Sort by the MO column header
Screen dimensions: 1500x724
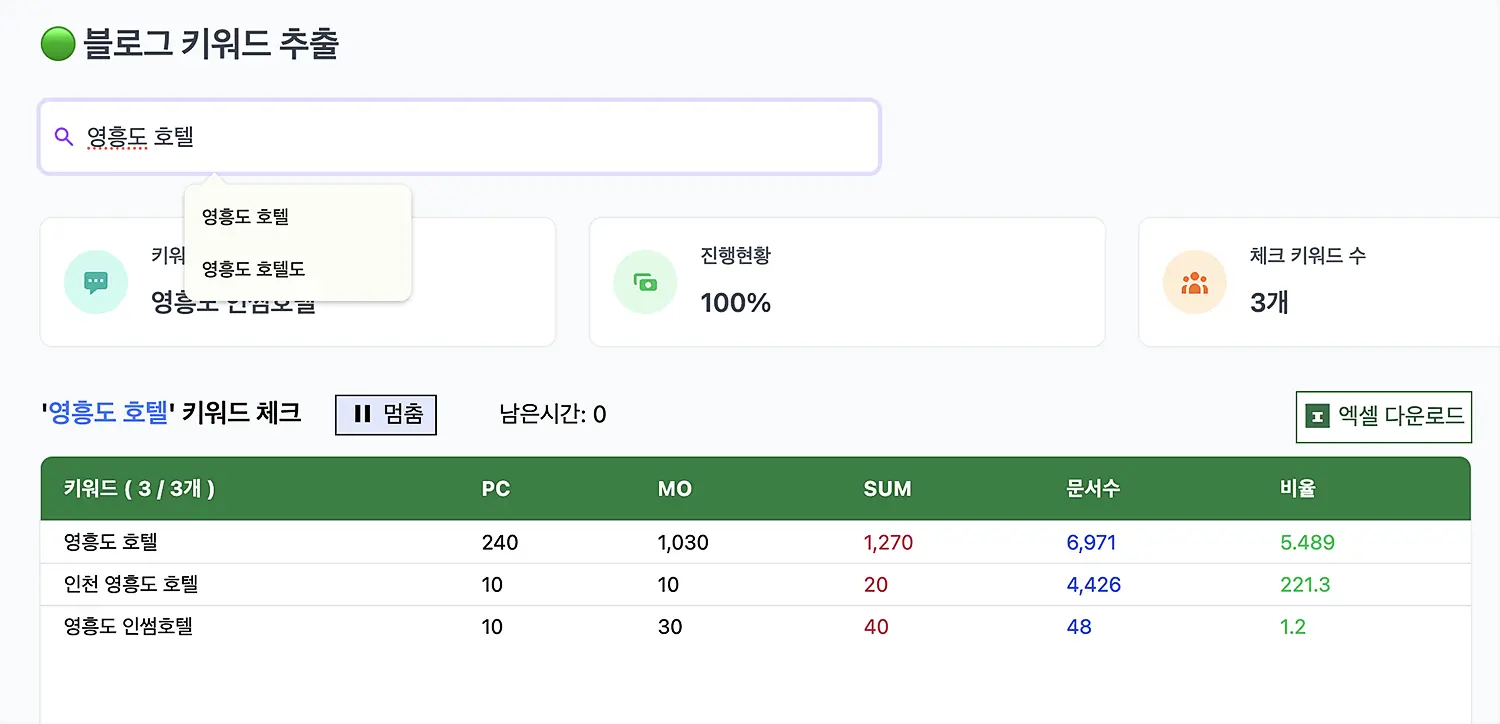675,489
